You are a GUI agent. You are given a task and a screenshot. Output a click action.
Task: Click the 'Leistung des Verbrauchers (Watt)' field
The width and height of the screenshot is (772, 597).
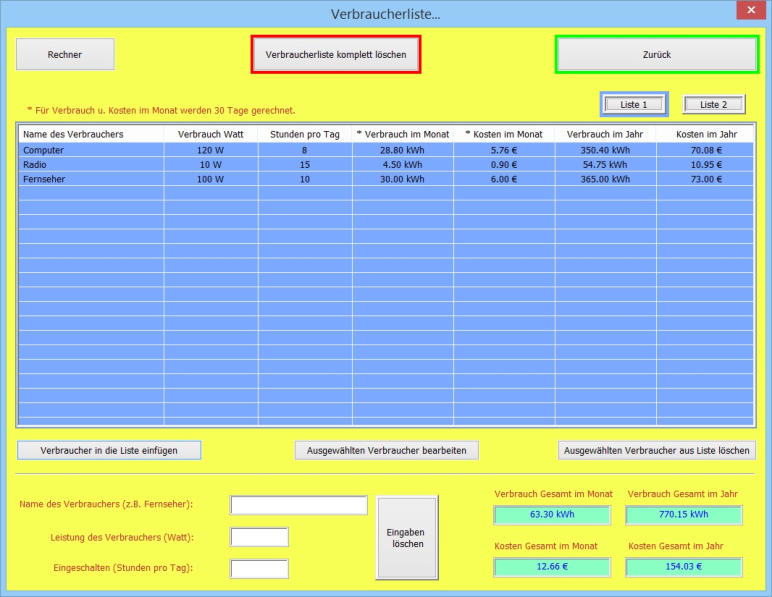[259, 537]
